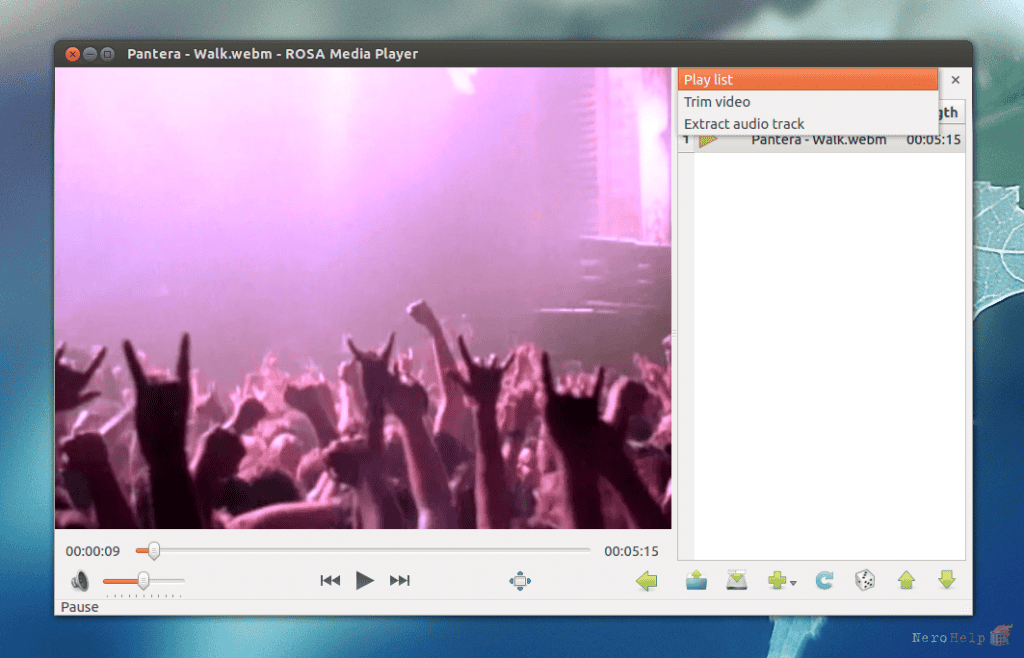
Task: Open the add-items dropdown arrow
Action: [x=793, y=583]
